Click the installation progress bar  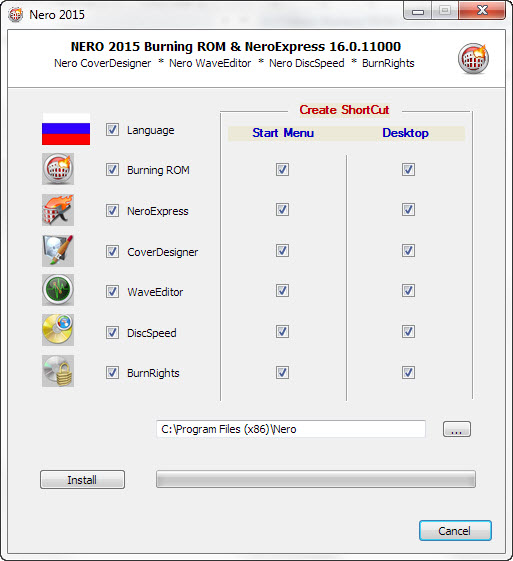tap(316, 479)
